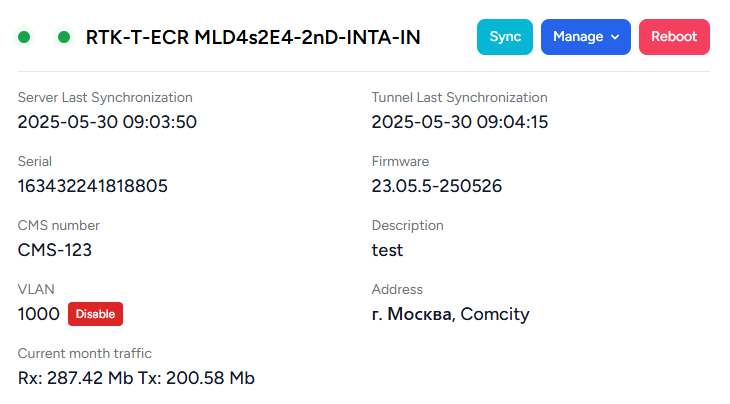Click the Server Last Synchronization timestamp
730x404 pixels.
[107, 122]
